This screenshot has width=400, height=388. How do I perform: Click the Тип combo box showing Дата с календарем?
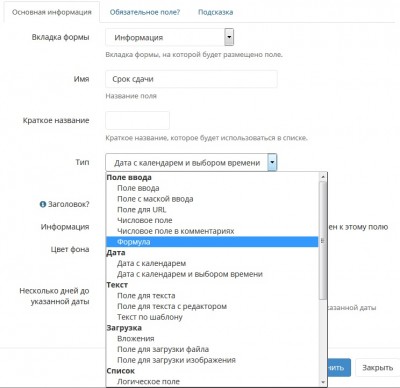pyautogui.click(x=191, y=162)
